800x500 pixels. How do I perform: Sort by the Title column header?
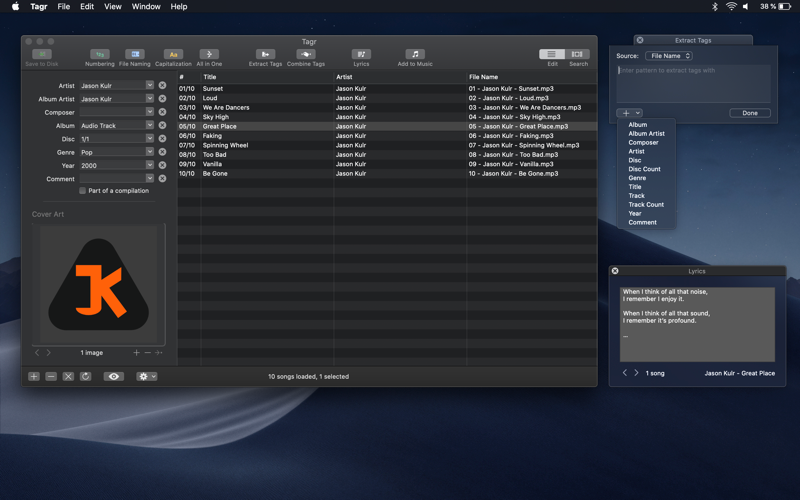click(267, 77)
